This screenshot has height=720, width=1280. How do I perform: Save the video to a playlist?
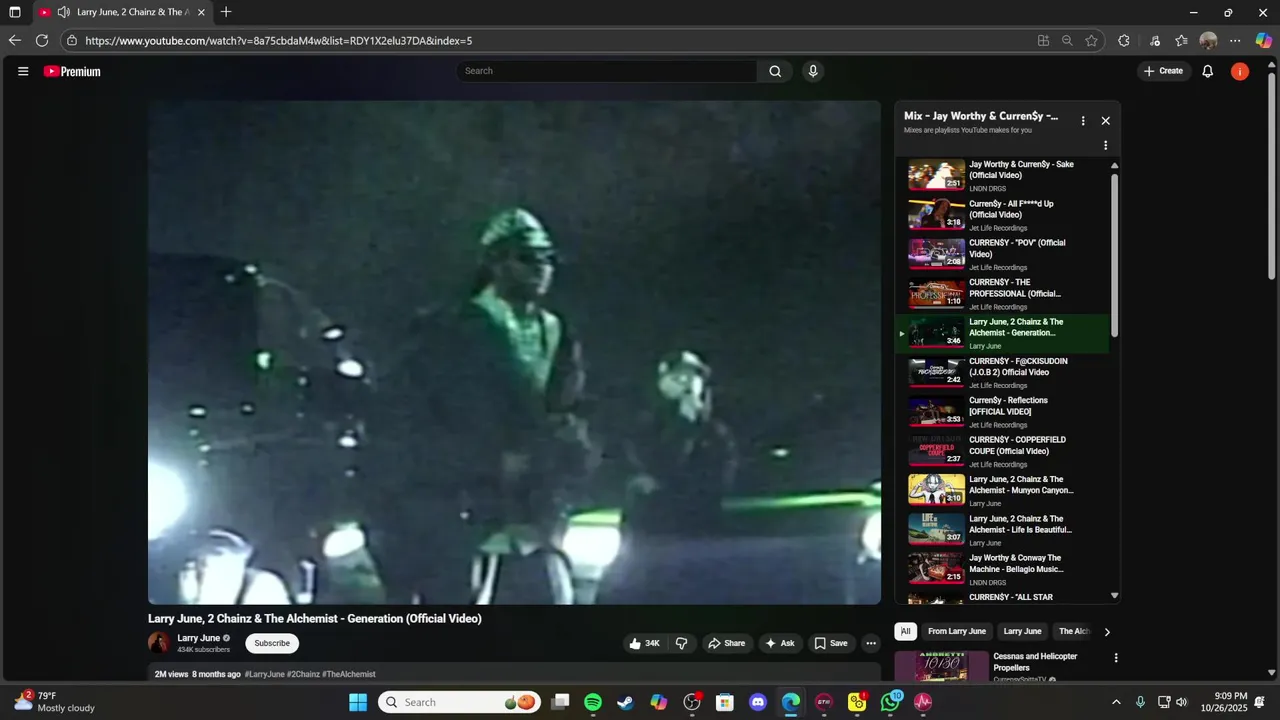[x=831, y=643]
